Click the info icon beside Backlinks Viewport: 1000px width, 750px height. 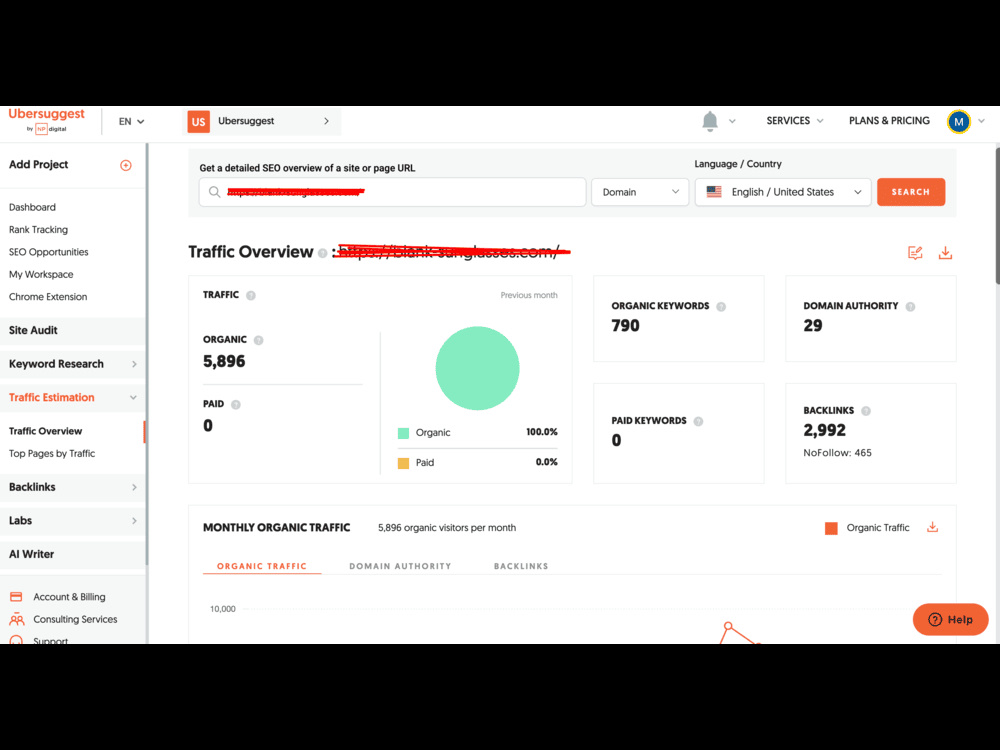coord(865,411)
